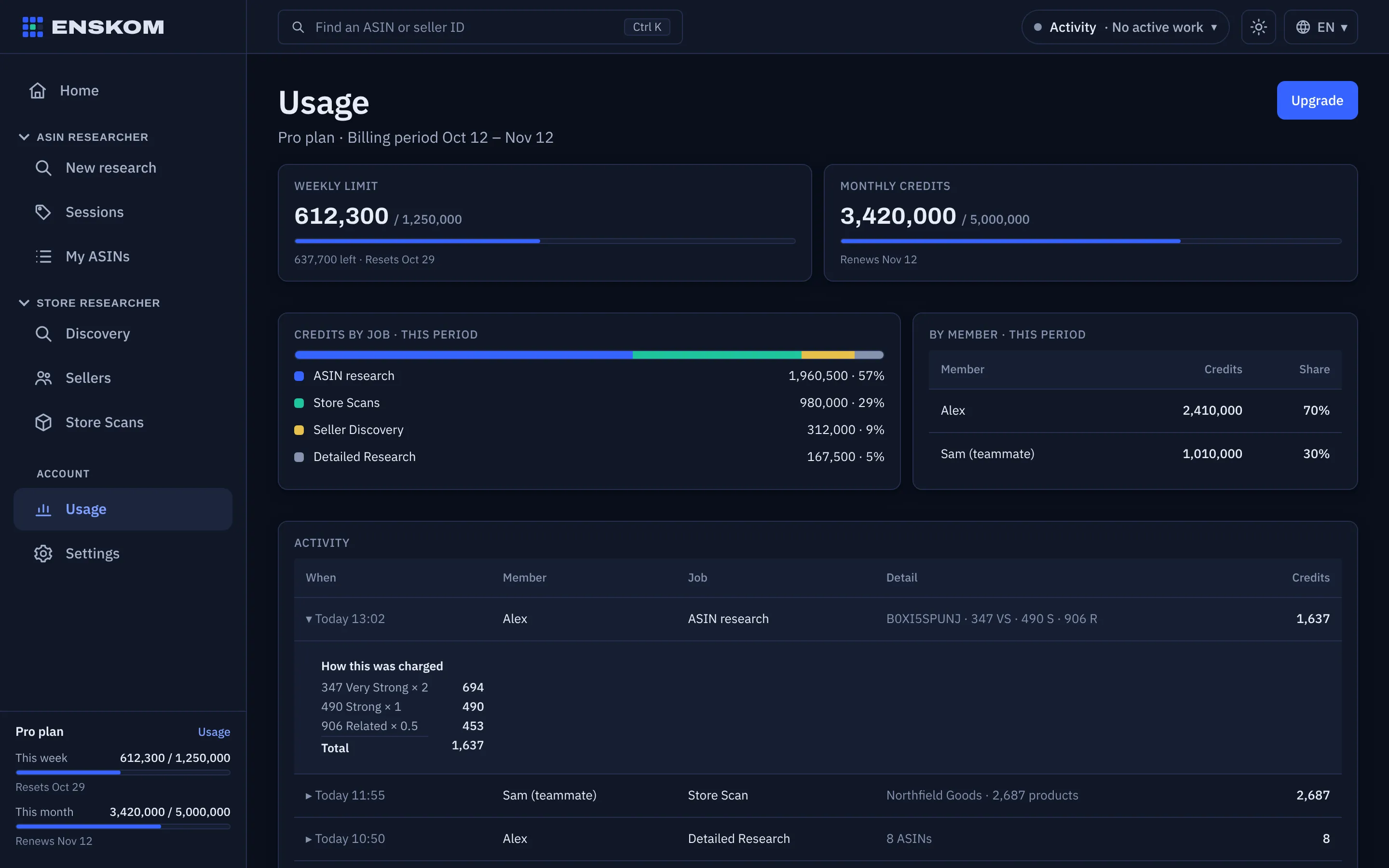Click the Weekly Limit progress bar
This screenshot has height=868, width=1389.
[x=545, y=241]
